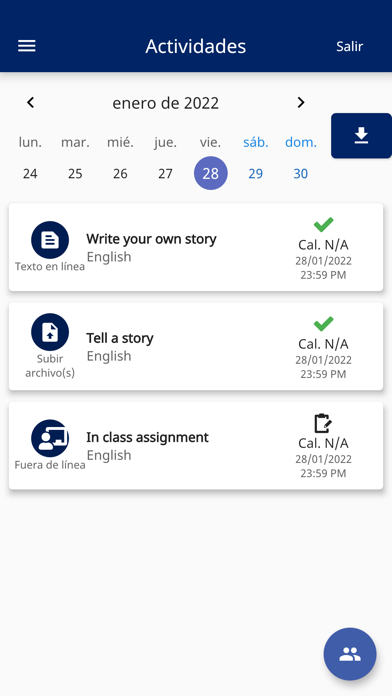Screen dimensions: 392x696
Task: Select Tuesday 25 in the week strip
Action: click(x=75, y=174)
